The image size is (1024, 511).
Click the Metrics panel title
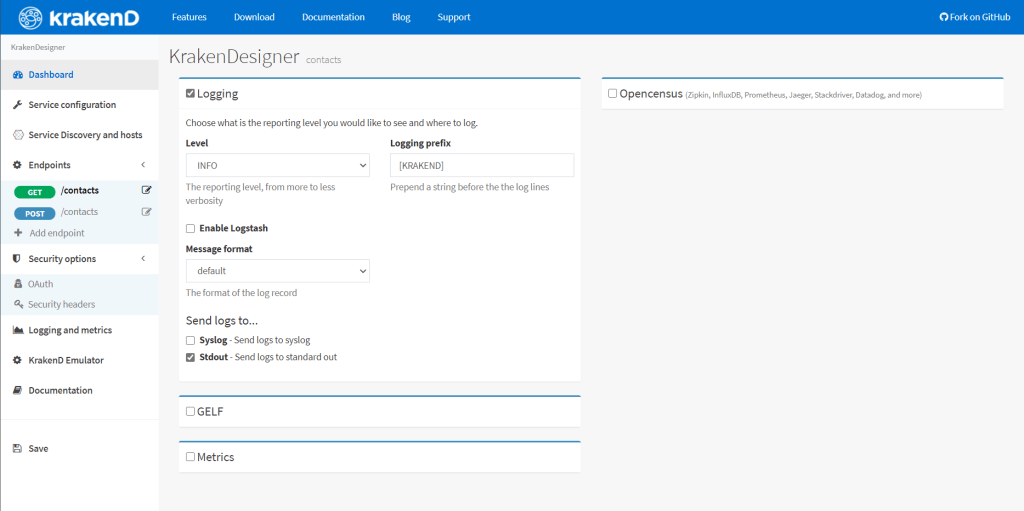click(x=216, y=457)
